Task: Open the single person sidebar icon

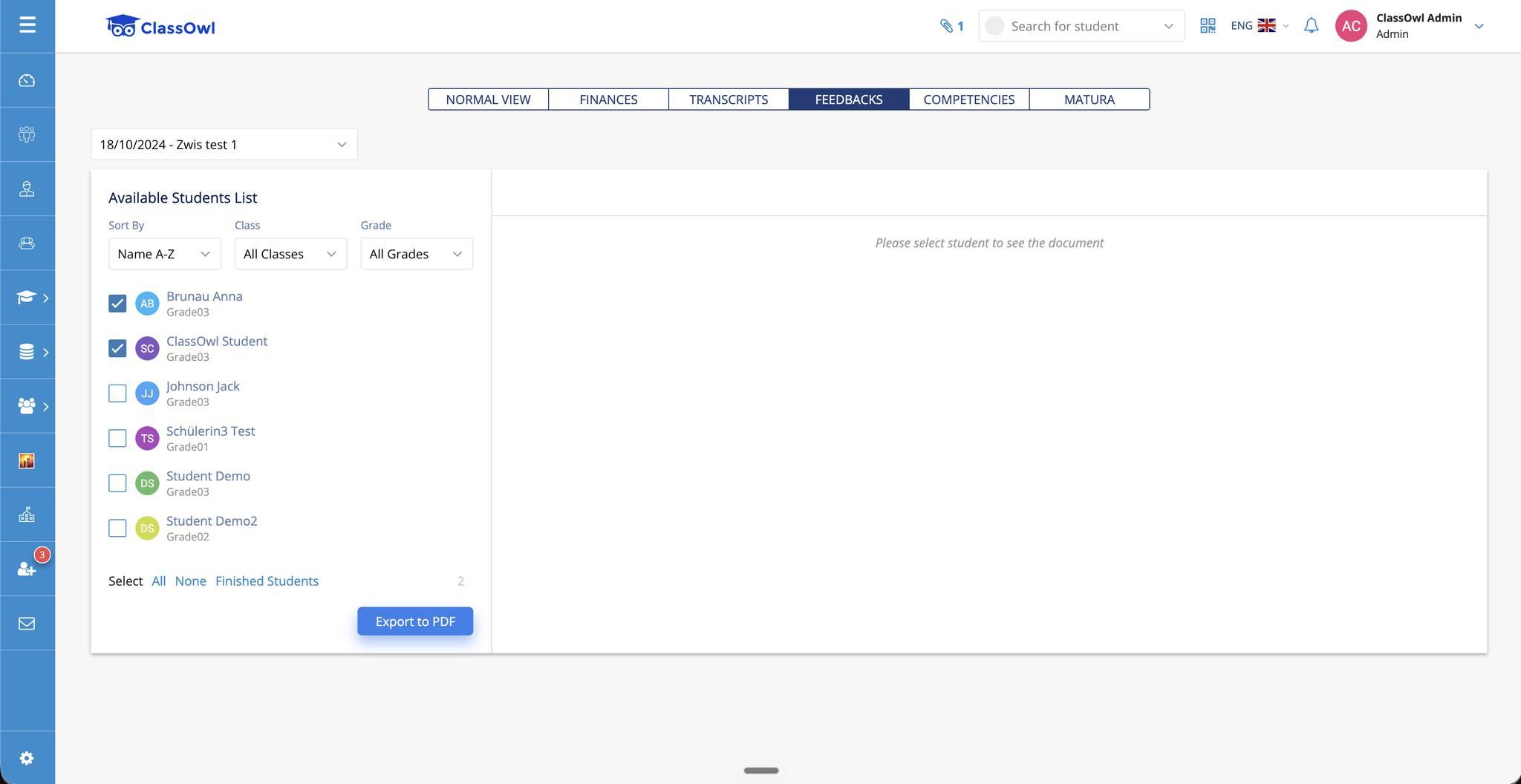Action: click(x=27, y=189)
